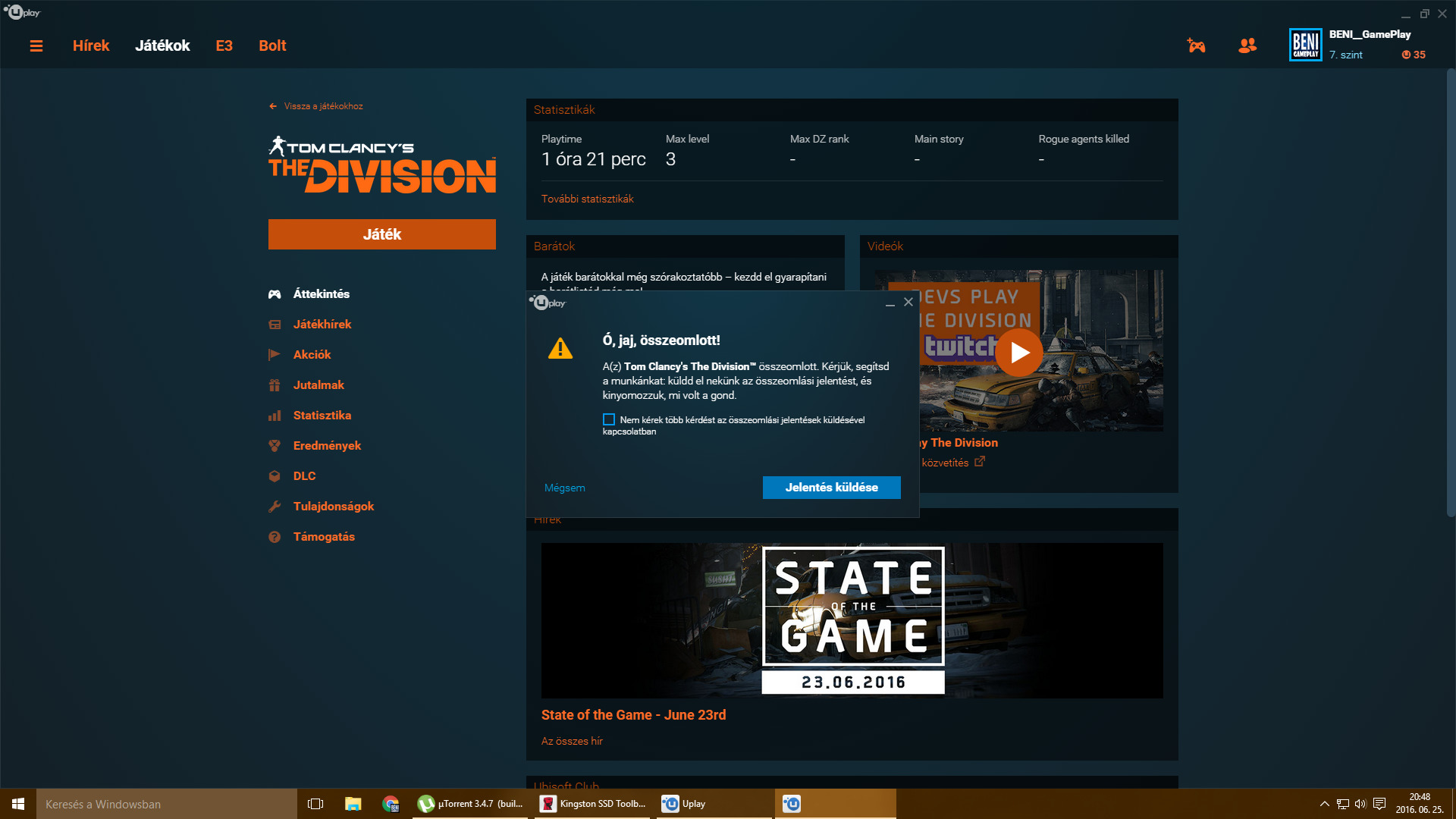Click the crash dialog warning triangle icon
Image resolution: width=1456 pixels, height=819 pixels.
[x=560, y=348]
